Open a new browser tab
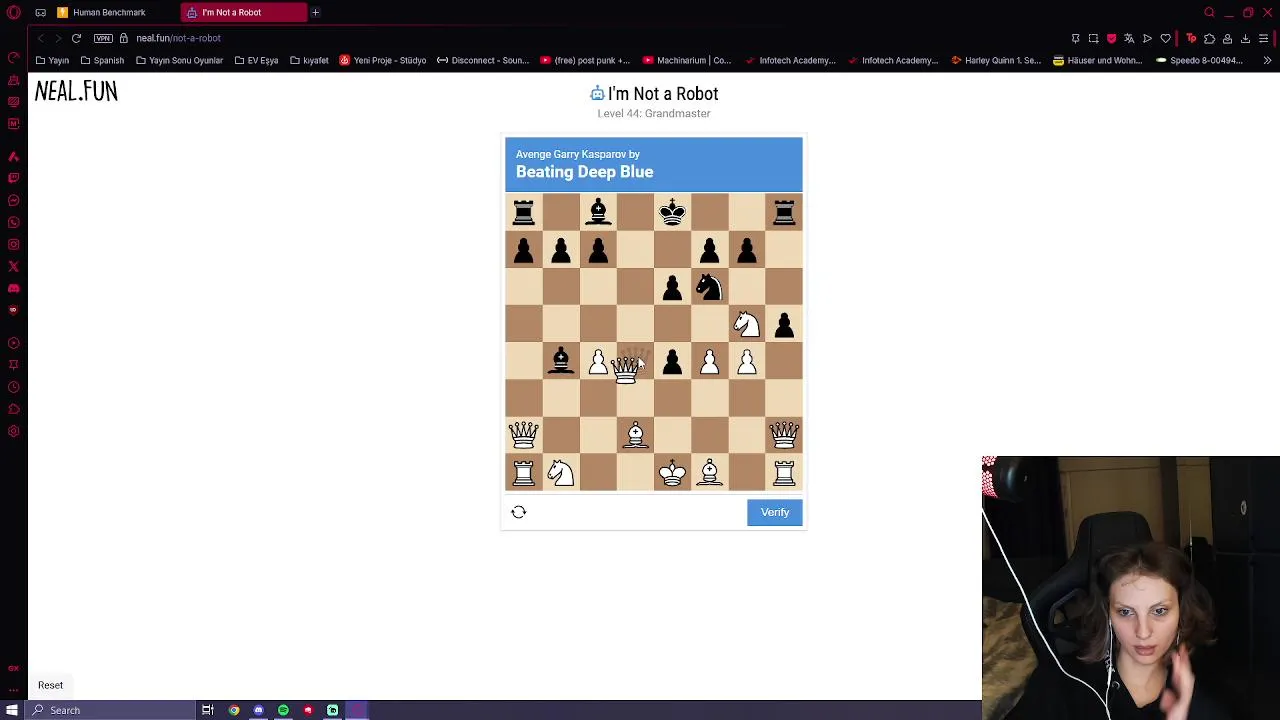This screenshot has height=720, width=1280. pyautogui.click(x=315, y=12)
